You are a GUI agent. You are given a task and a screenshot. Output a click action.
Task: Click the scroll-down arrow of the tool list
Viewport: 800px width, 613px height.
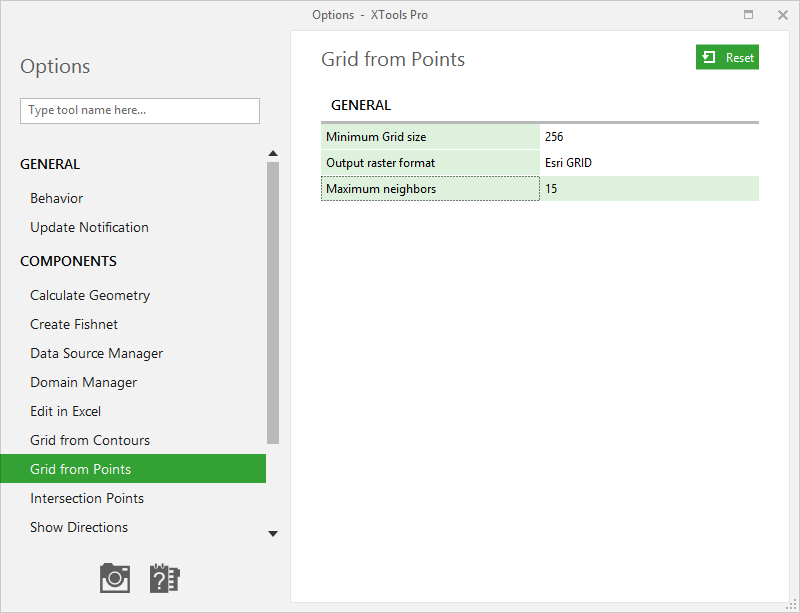[273, 534]
